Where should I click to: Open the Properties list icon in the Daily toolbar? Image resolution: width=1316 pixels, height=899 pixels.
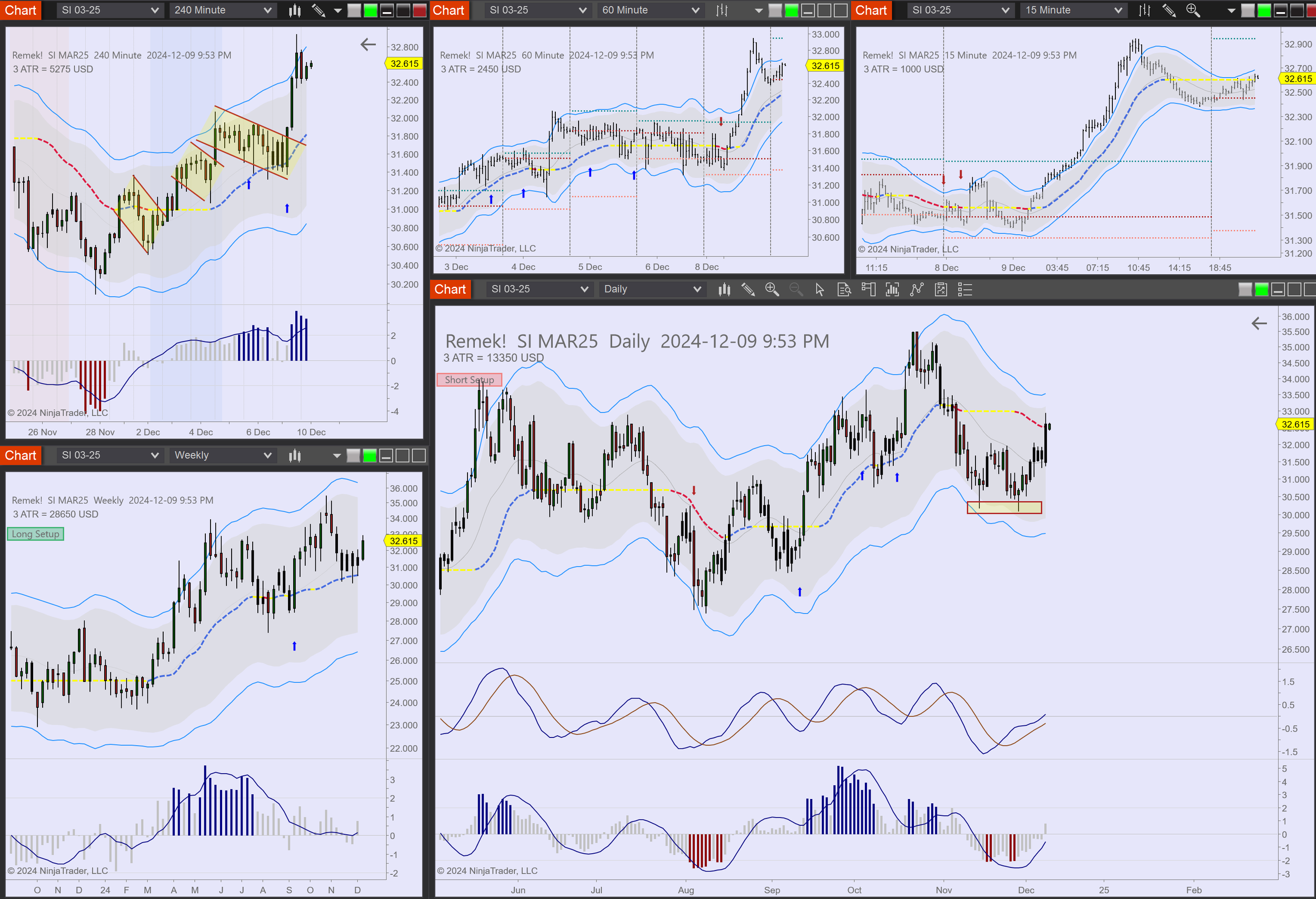click(x=965, y=290)
